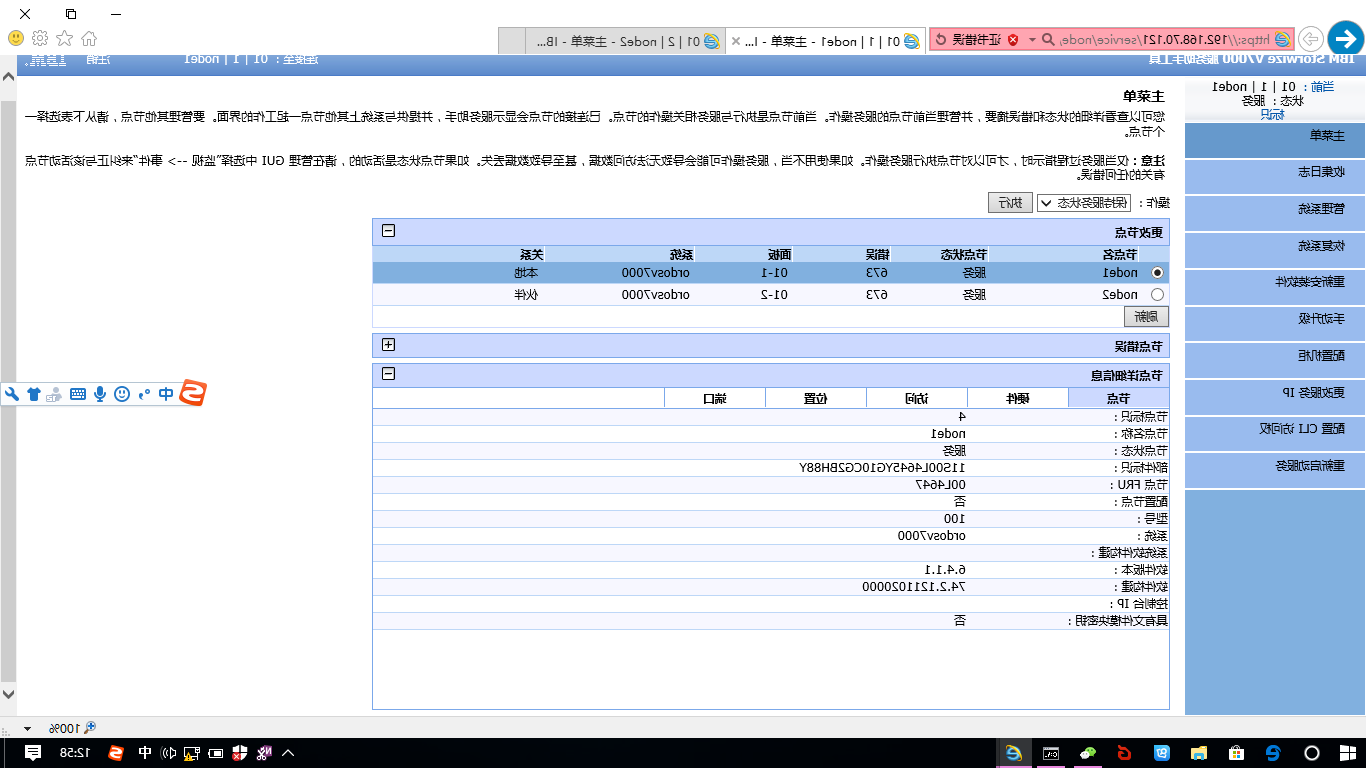This screenshot has height=768, width=1366.
Task: Open the browser Home icon
Action: tap(89, 38)
